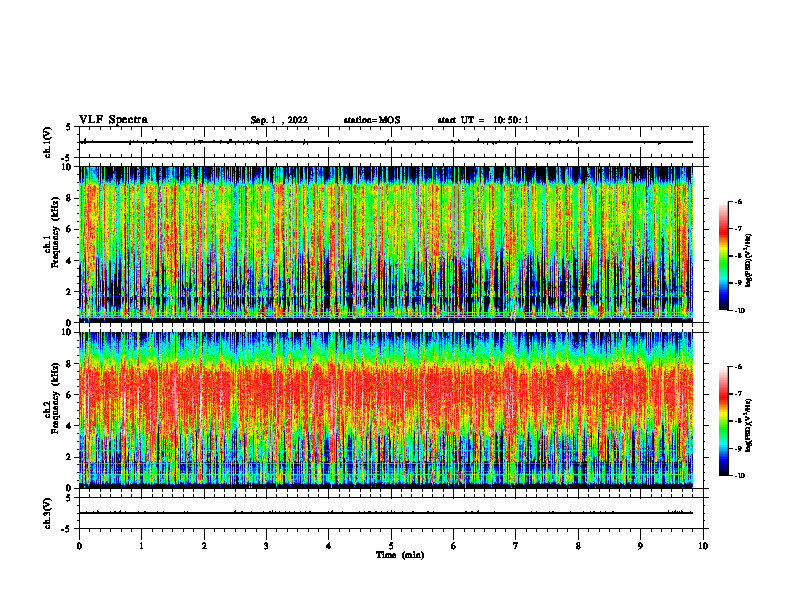Click the ch.1(V) waveform trace panel

pos(391,142)
